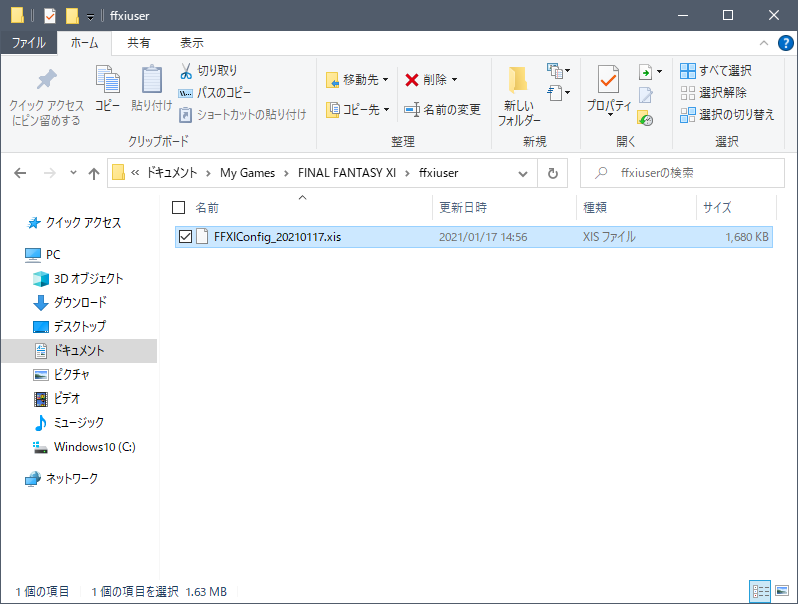
Task: Expand the Delete options arrow
Action: pos(454,79)
